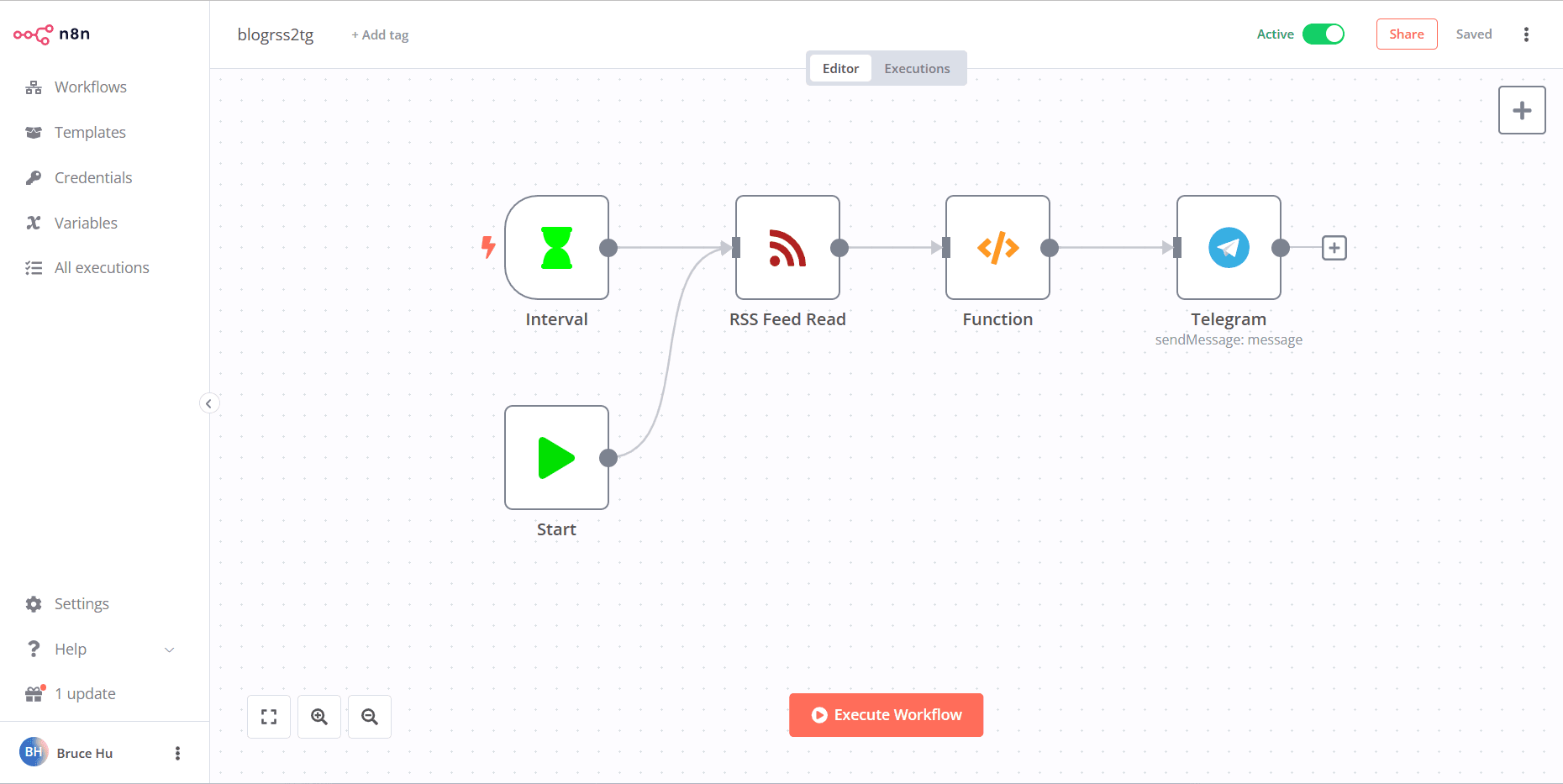Zoom in on the canvas
This screenshot has height=784, width=1563.
(x=319, y=717)
